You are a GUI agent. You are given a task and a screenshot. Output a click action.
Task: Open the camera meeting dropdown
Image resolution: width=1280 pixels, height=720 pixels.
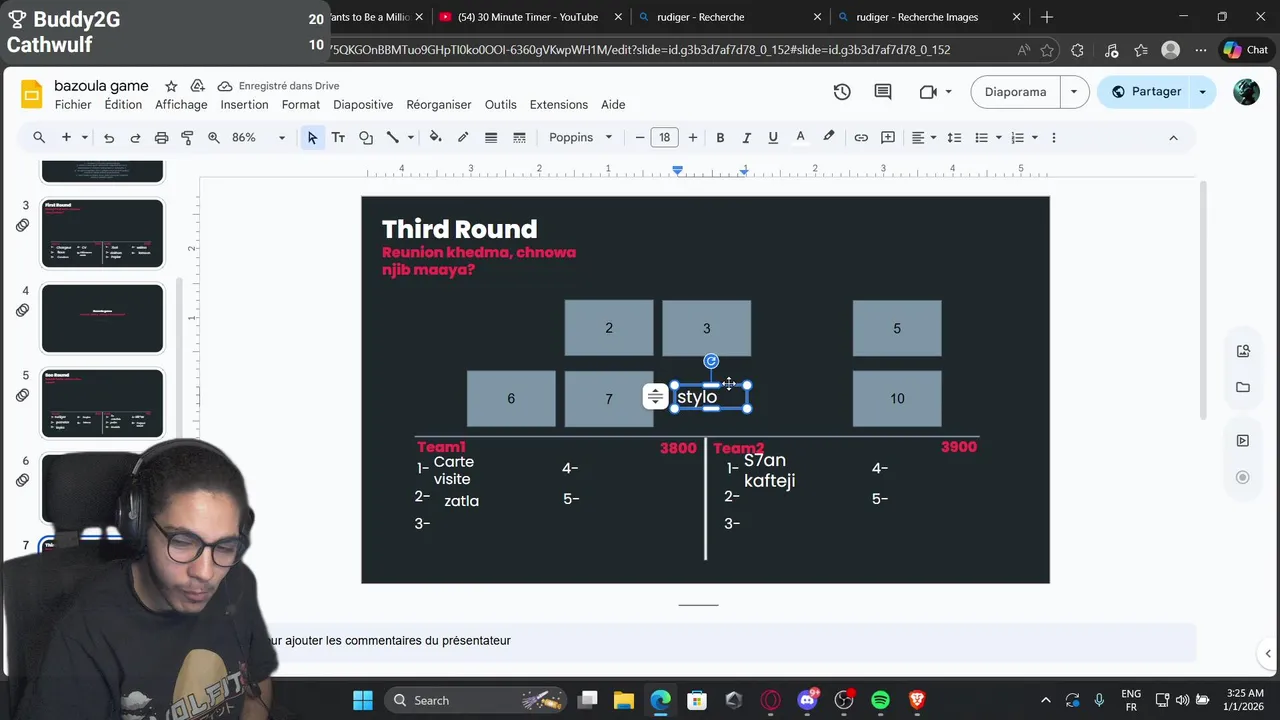point(948,92)
